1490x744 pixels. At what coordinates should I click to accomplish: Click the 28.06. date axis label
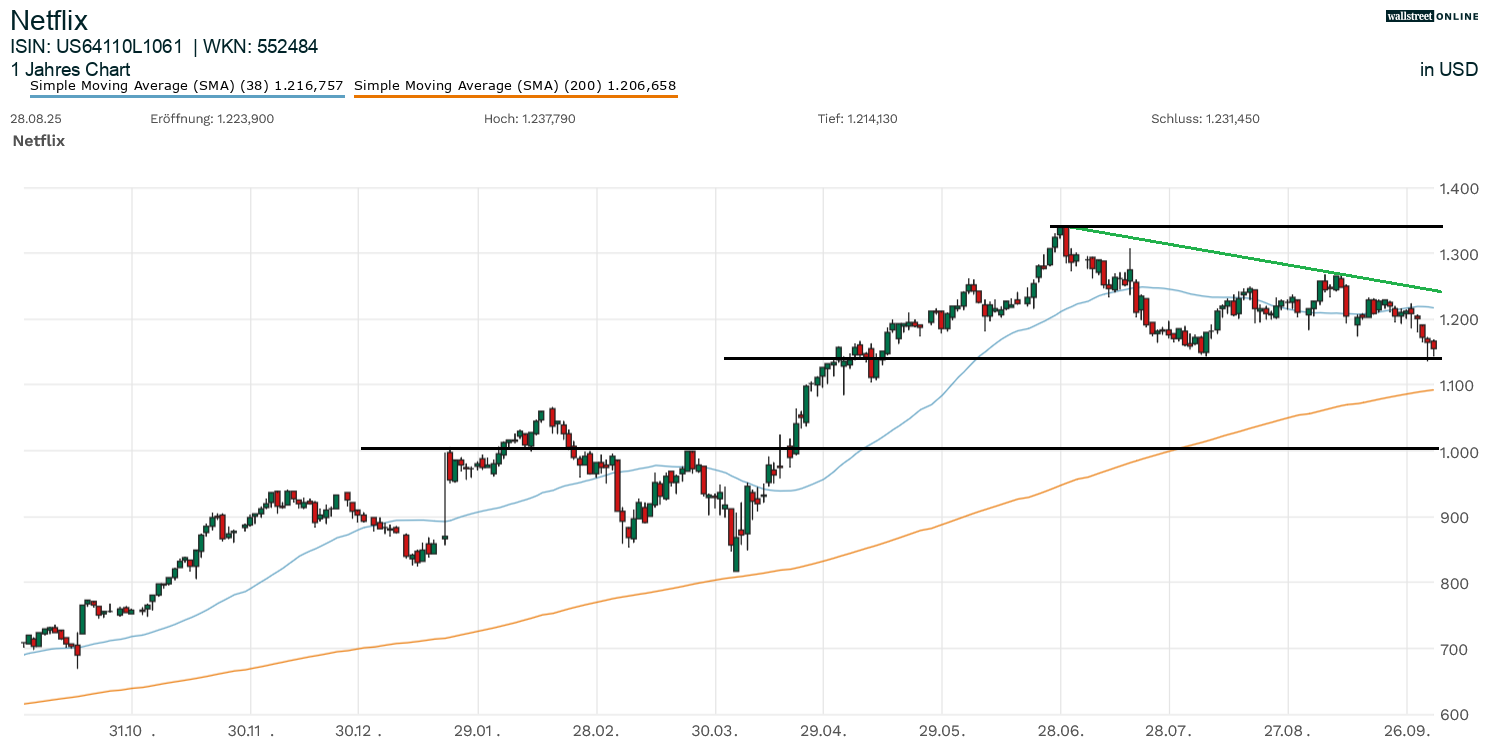[1061, 730]
